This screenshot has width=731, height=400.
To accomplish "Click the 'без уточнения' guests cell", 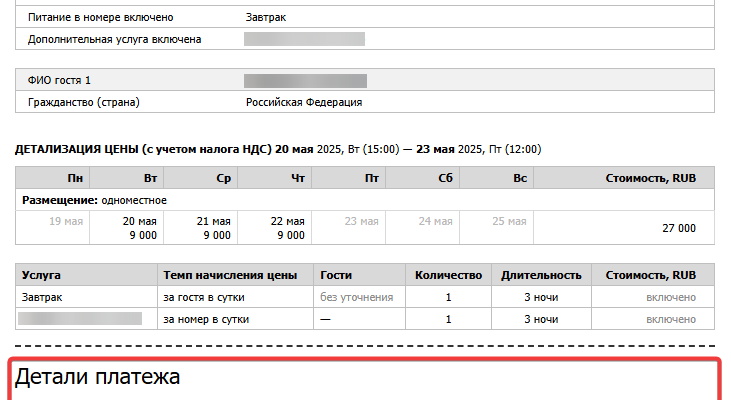I will pos(357,297).
